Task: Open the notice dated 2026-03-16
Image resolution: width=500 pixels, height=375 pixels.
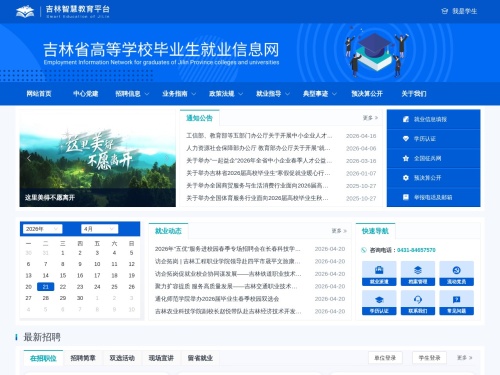Action: point(259,161)
